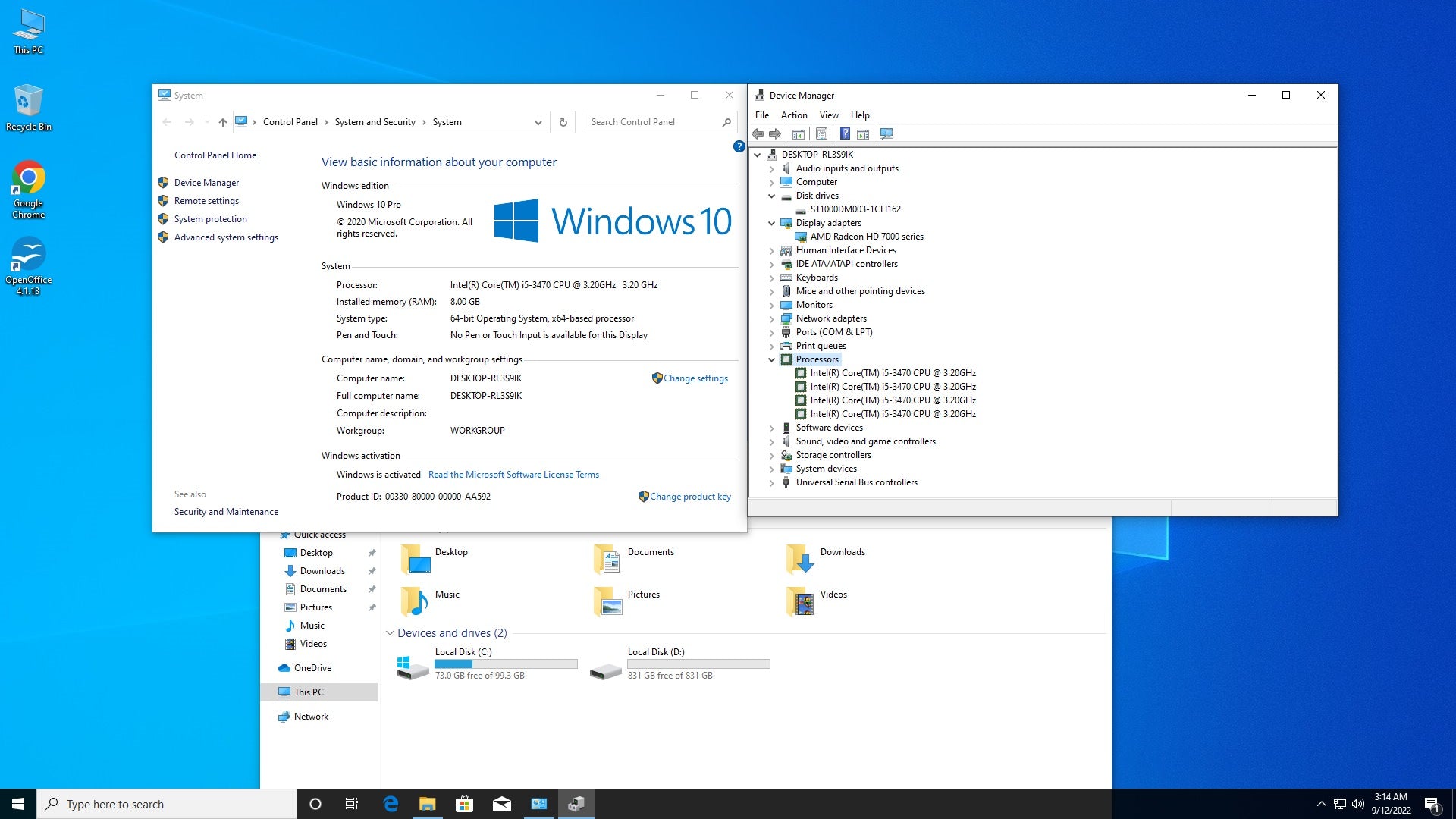This screenshot has width=1456, height=819.
Task: Click the blue help question mark in System window
Action: click(739, 146)
